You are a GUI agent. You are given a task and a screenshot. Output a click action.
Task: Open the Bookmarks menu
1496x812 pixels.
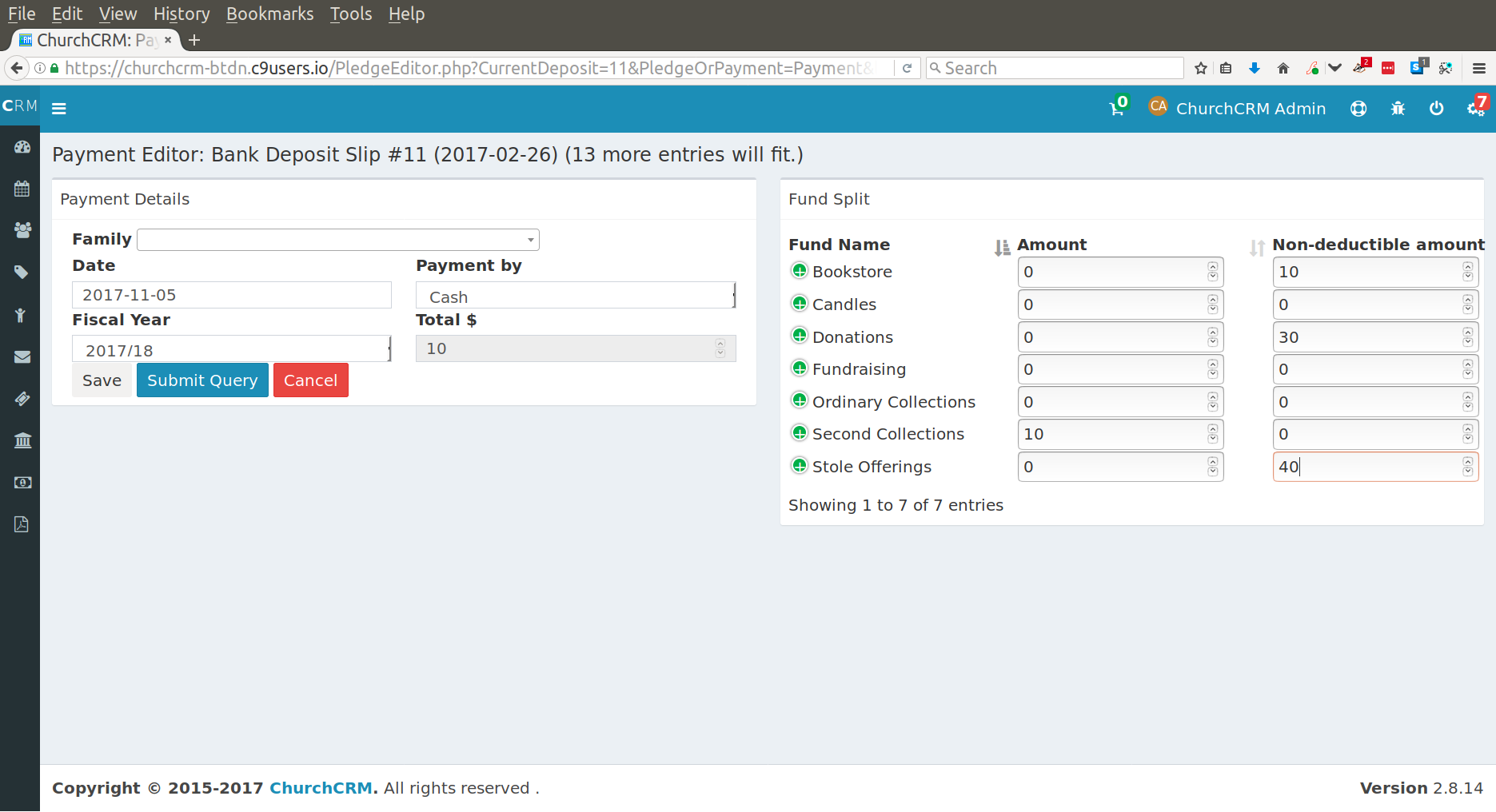(x=270, y=14)
